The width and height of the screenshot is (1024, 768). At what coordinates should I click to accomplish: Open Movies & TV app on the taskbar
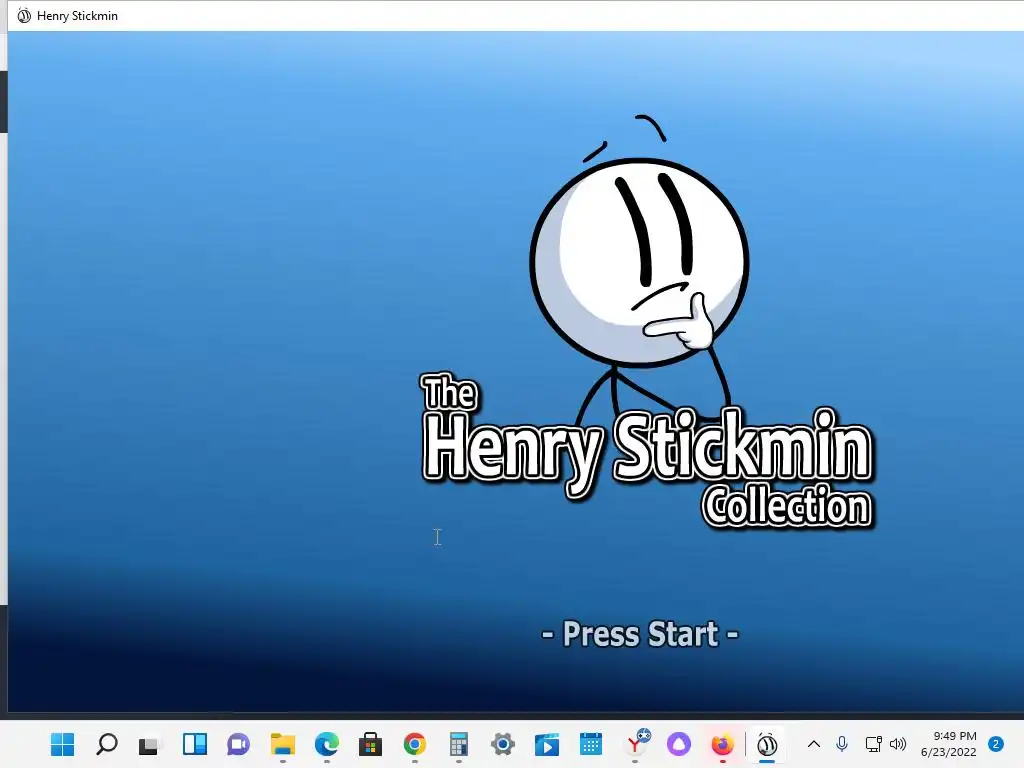pos(547,744)
